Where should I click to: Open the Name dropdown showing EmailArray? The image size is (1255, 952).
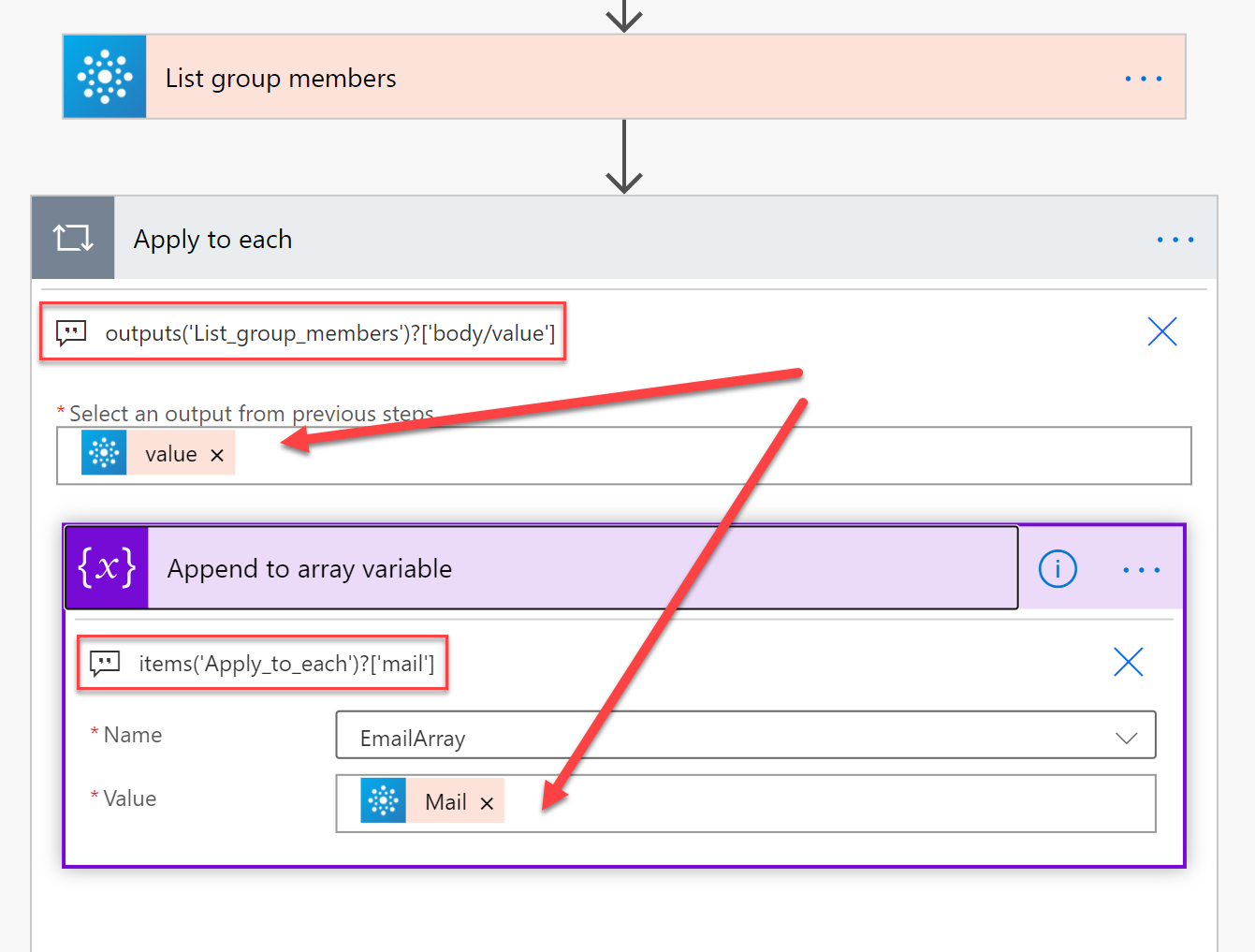[x=745, y=738]
